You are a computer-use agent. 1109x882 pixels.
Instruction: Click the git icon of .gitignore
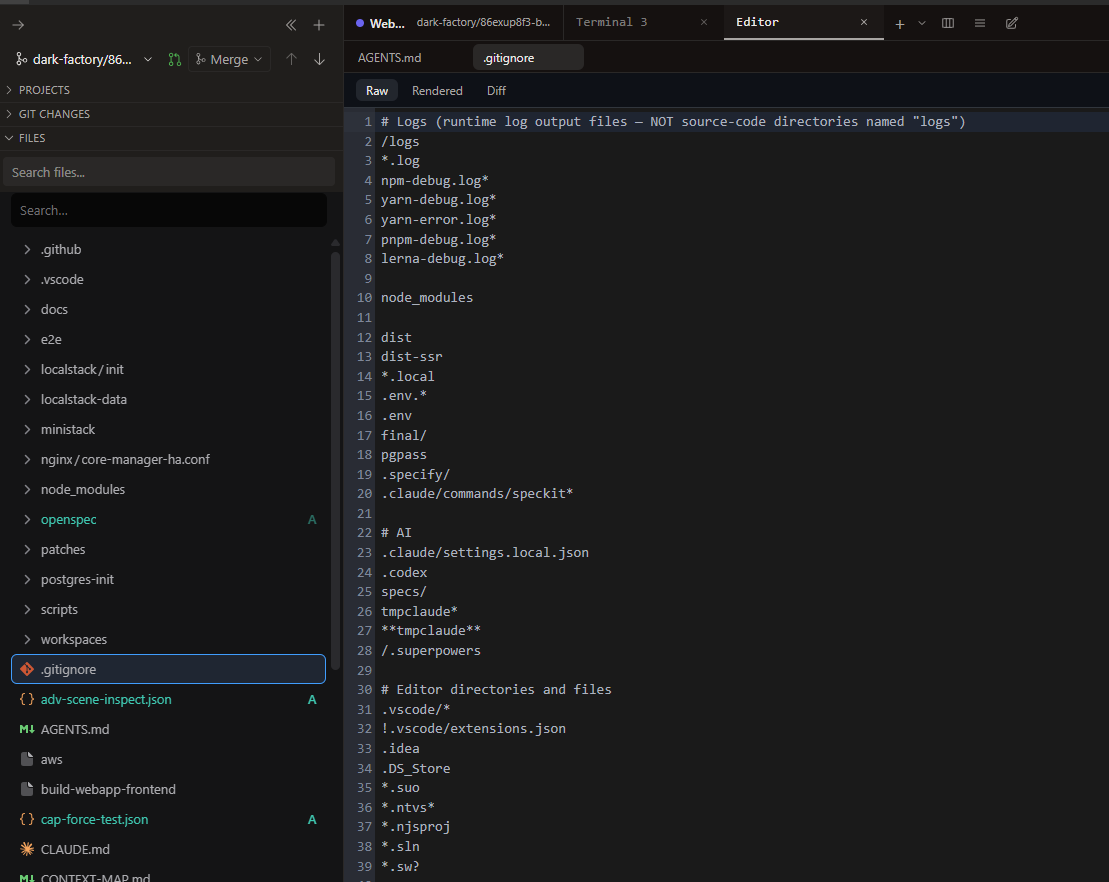coord(27,669)
